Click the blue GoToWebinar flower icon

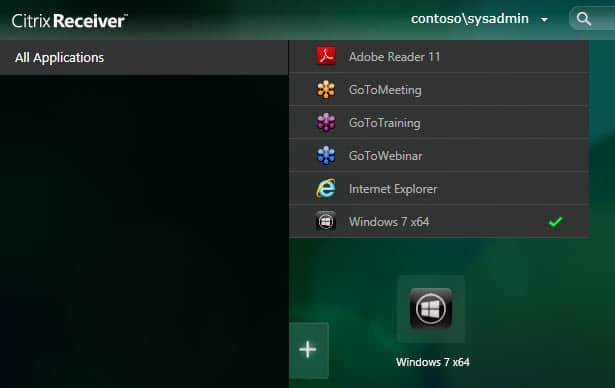click(326, 155)
